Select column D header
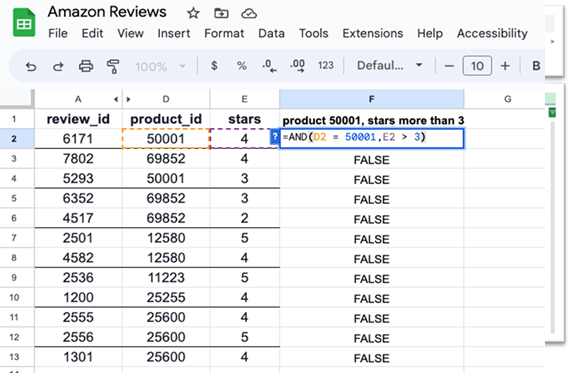 [x=166, y=99]
